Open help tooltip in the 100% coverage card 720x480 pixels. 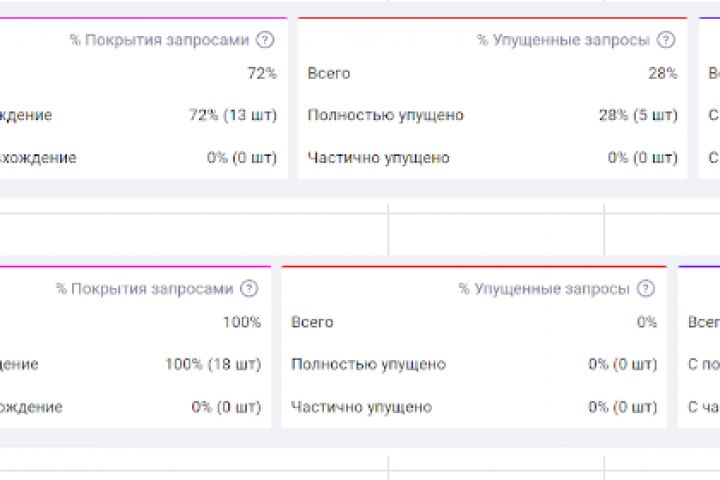click(249, 289)
